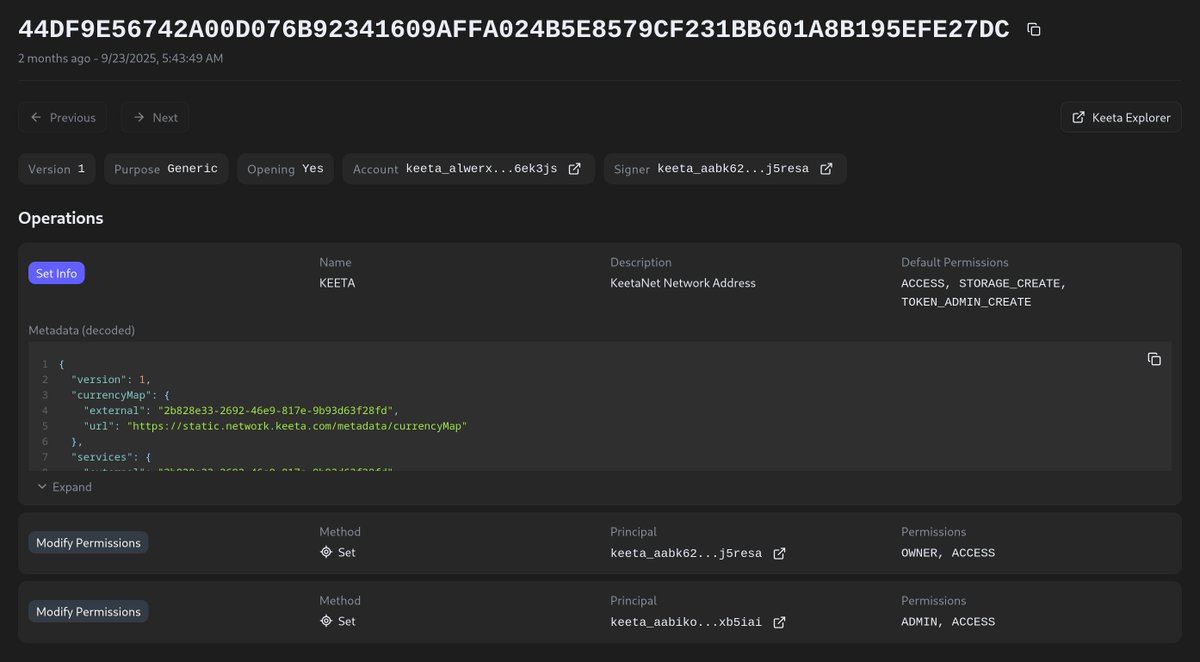Click the Version 1 chip
Viewport: 1200px width, 662px height.
pyautogui.click(x=57, y=169)
